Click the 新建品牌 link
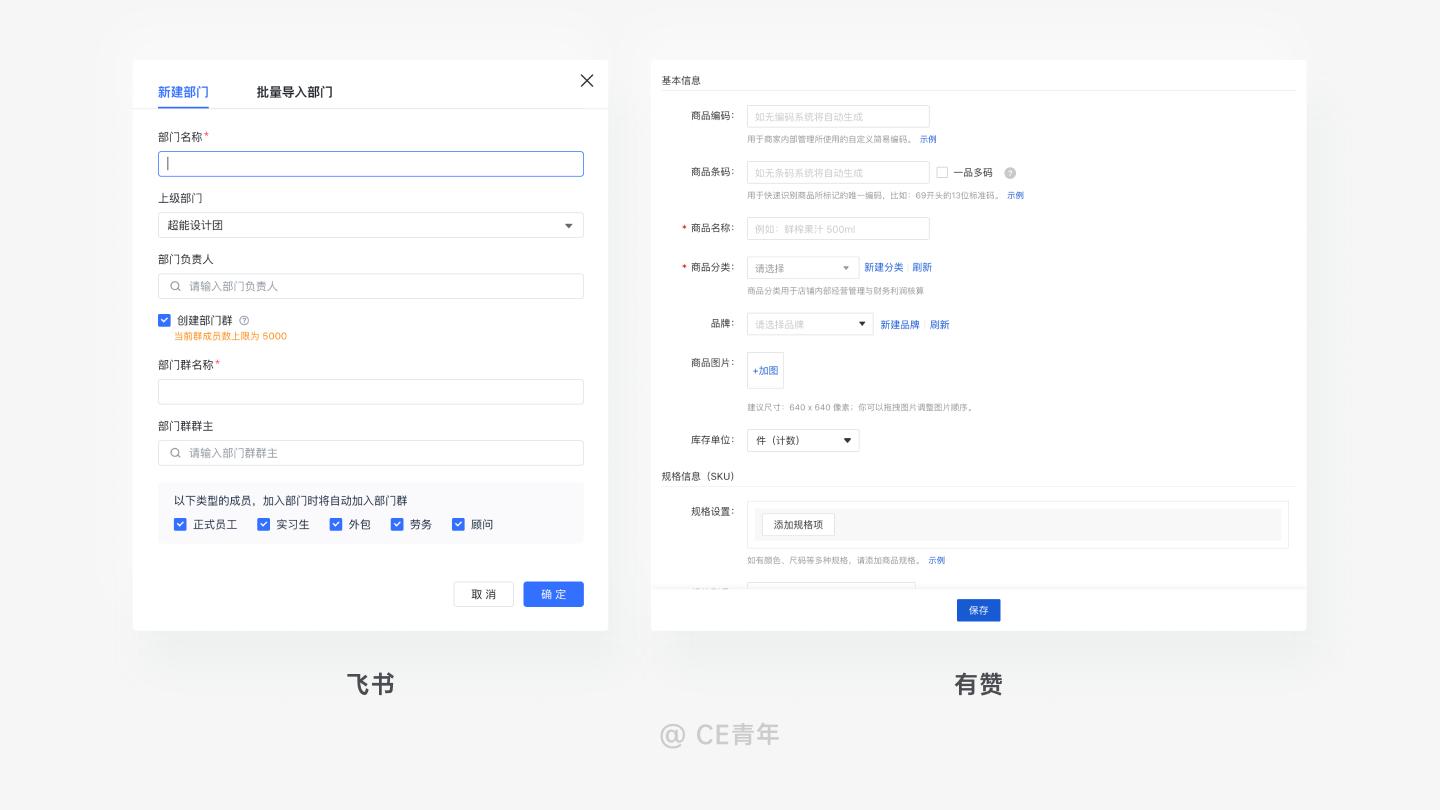The image size is (1441, 810). click(x=899, y=324)
